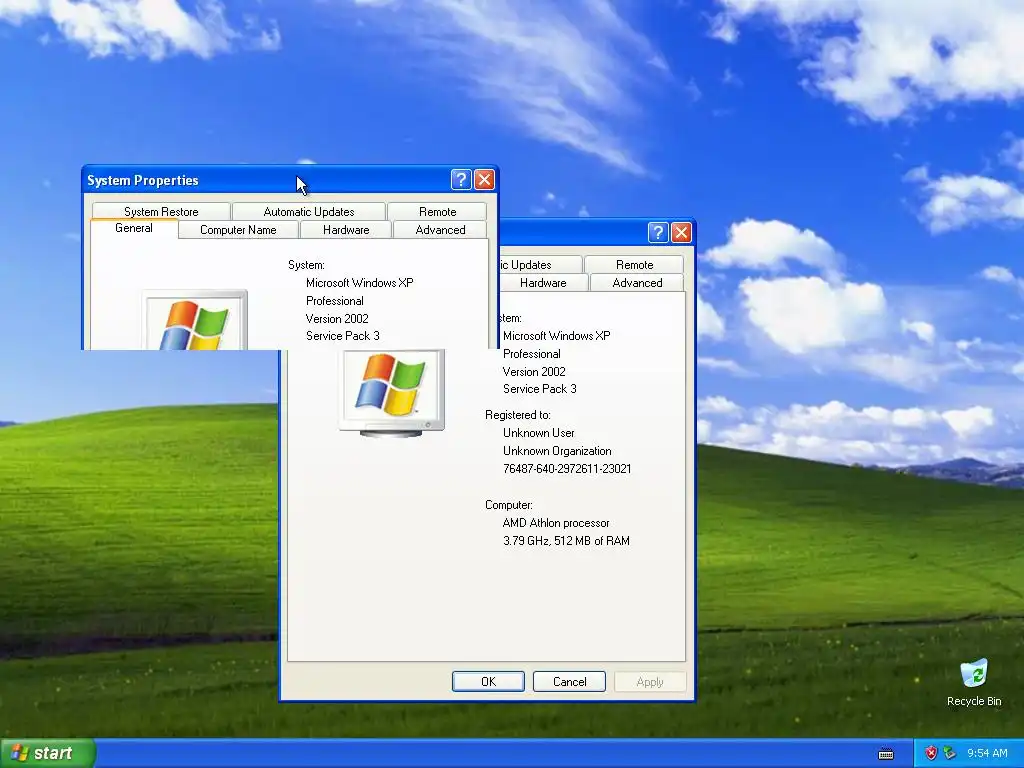1024x768 pixels.
Task: Click the Safely Remove Hardware tray icon
Action: (950, 753)
